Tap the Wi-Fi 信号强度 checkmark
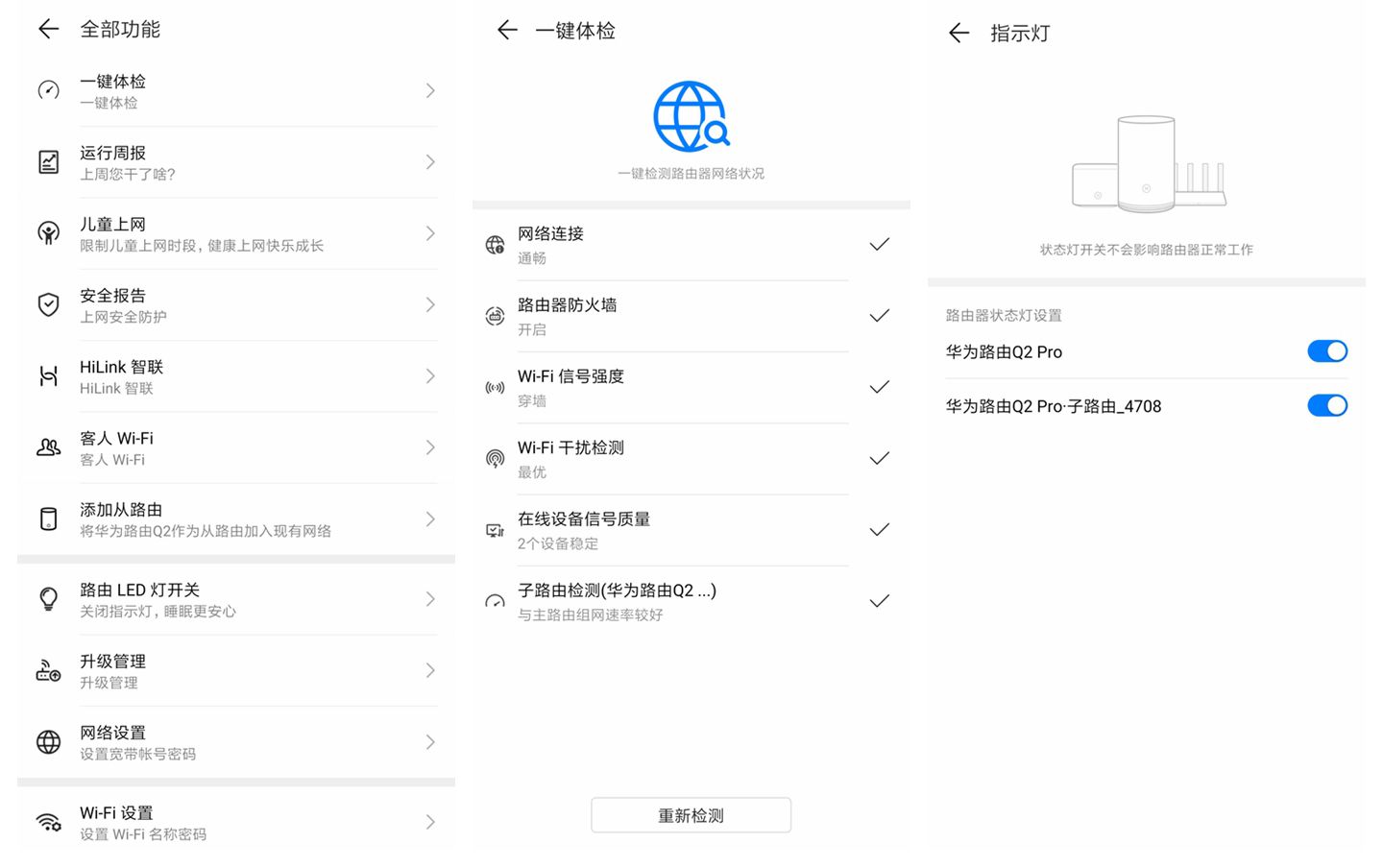The height and width of the screenshot is (868, 1383). point(879,388)
